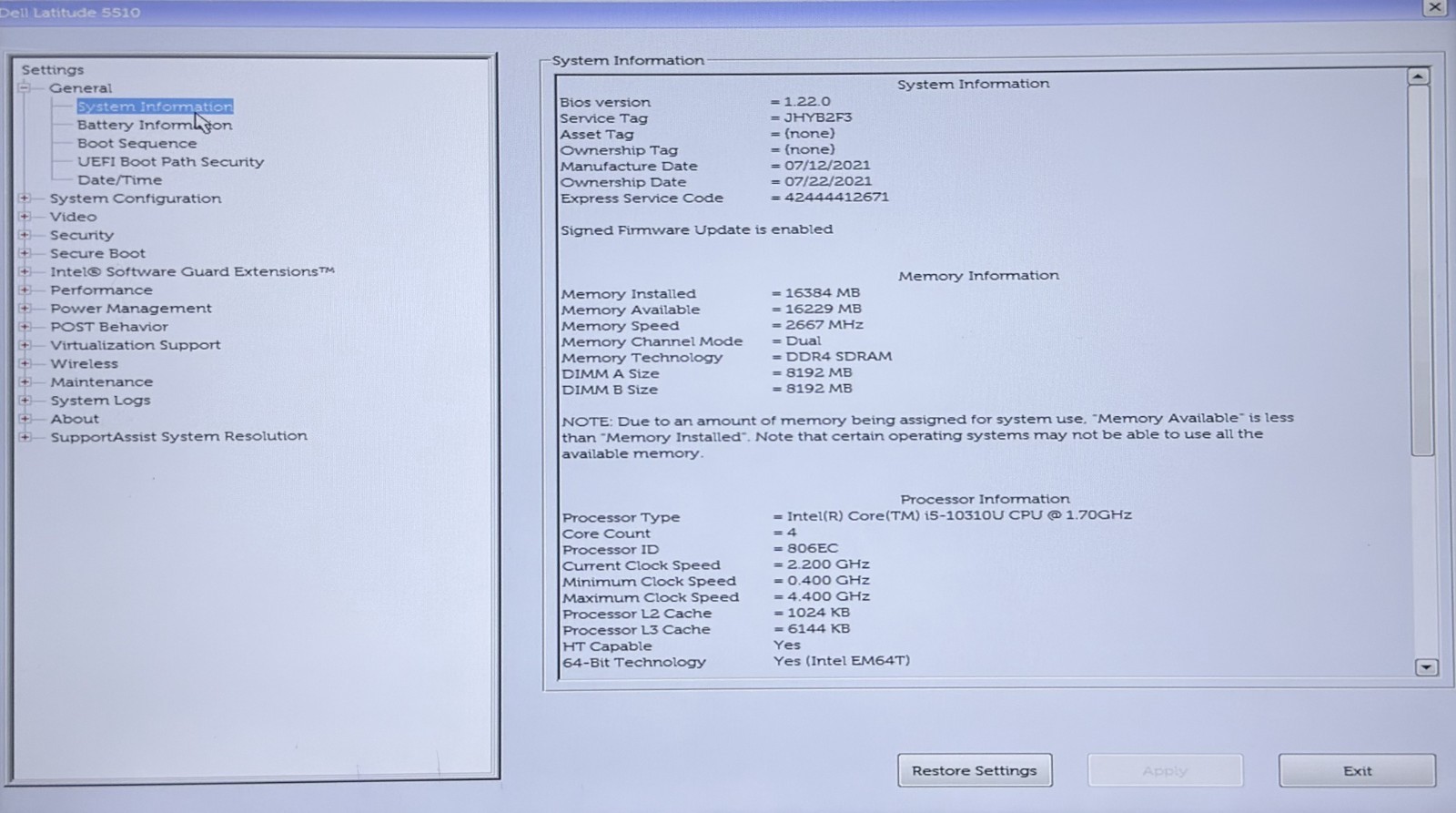Screen dimensions: 1456x813
Task: Expand the About node
Action: coord(25,419)
